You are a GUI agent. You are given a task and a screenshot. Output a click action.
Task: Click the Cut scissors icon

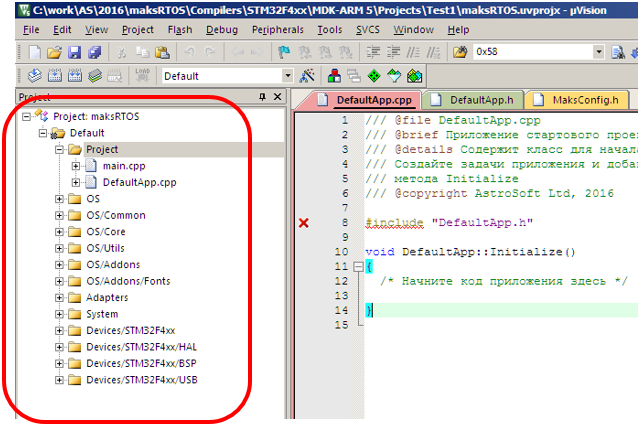pyautogui.click(x=122, y=52)
